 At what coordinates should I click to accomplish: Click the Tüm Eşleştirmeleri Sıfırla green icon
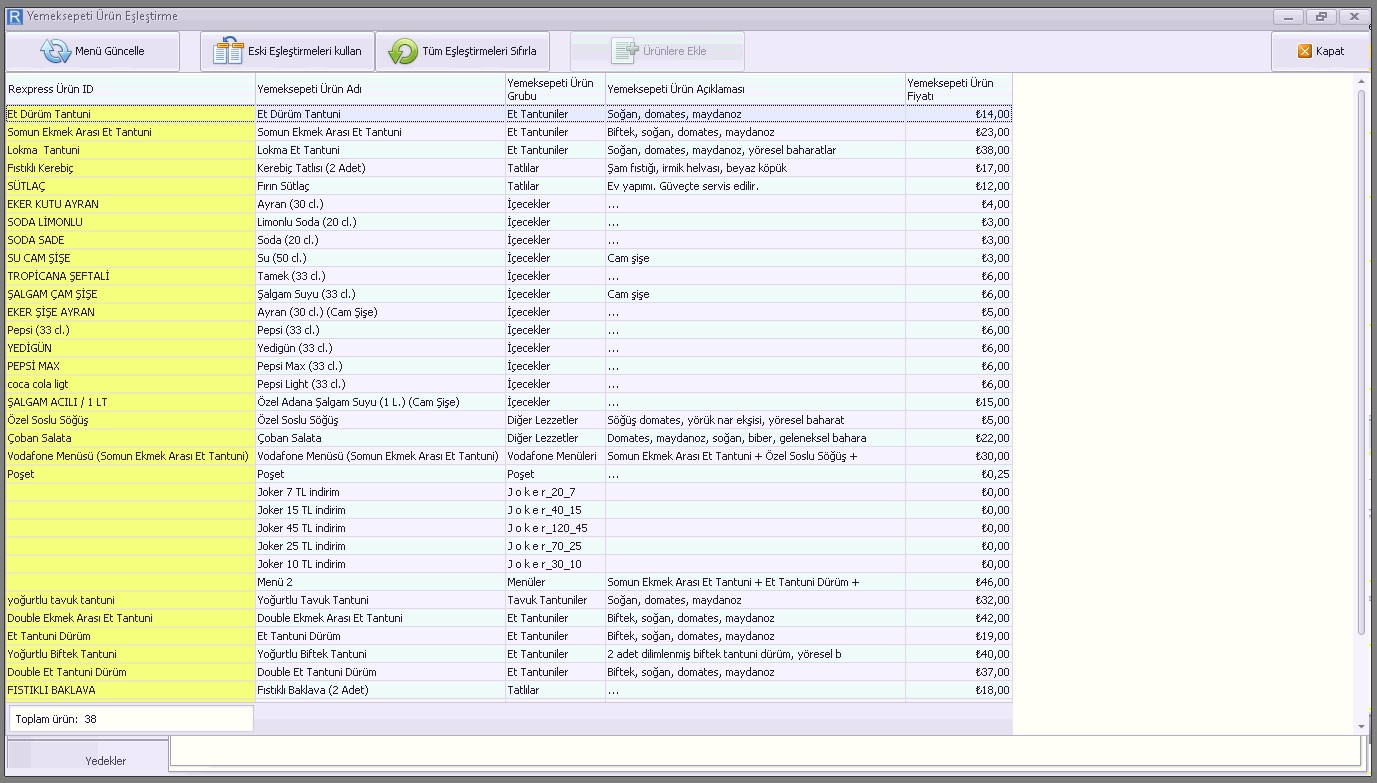point(403,51)
